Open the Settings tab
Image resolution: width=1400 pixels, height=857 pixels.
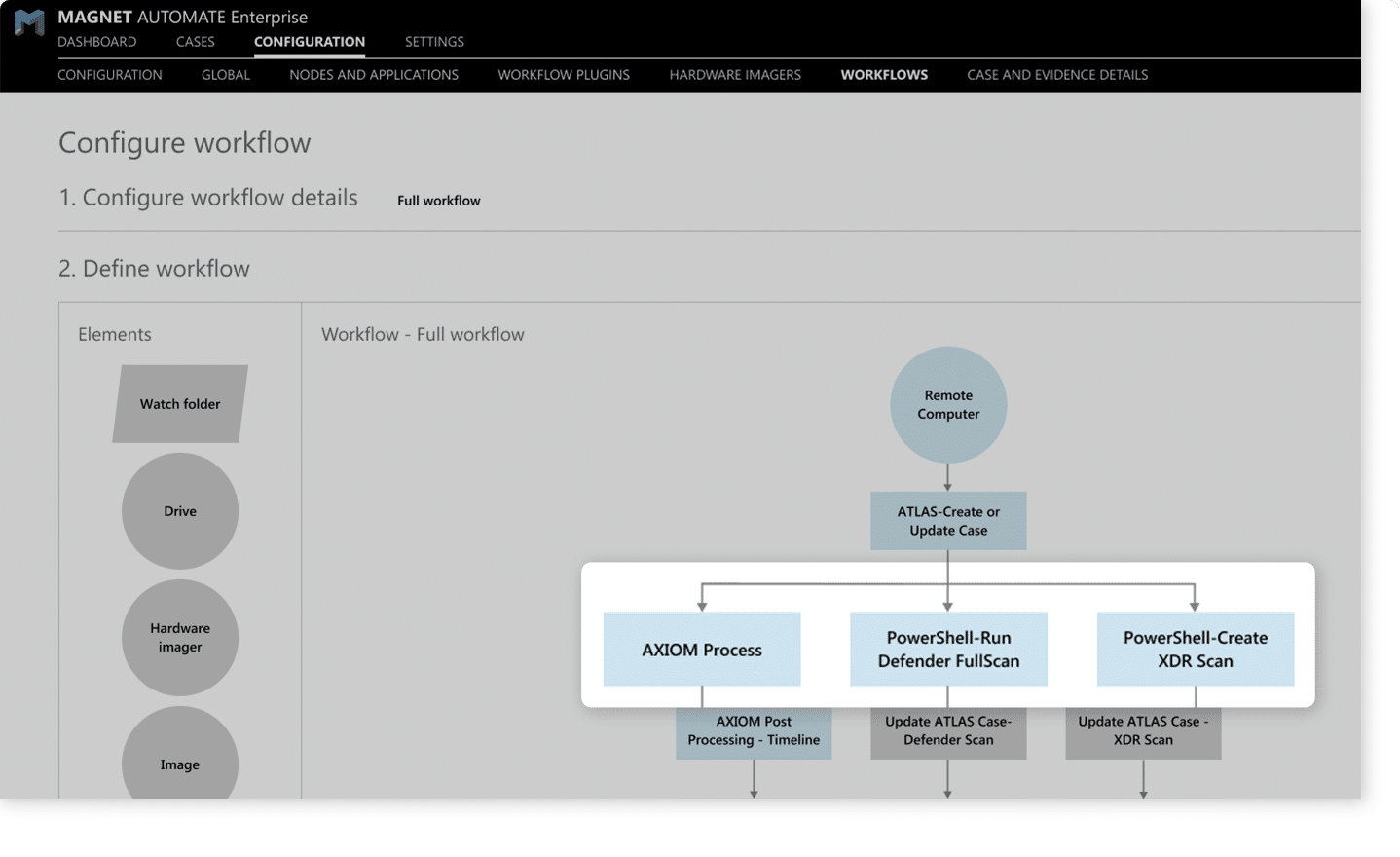tap(434, 42)
